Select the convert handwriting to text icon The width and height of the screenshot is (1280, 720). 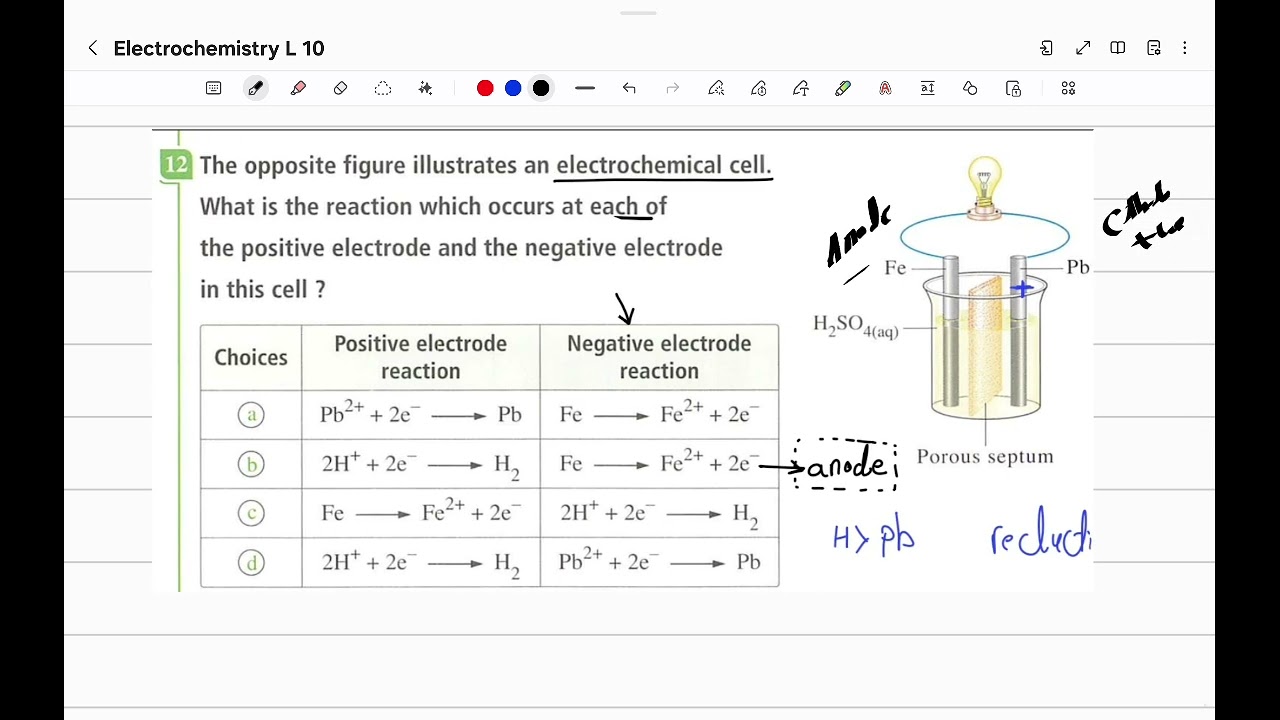[x=801, y=88]
